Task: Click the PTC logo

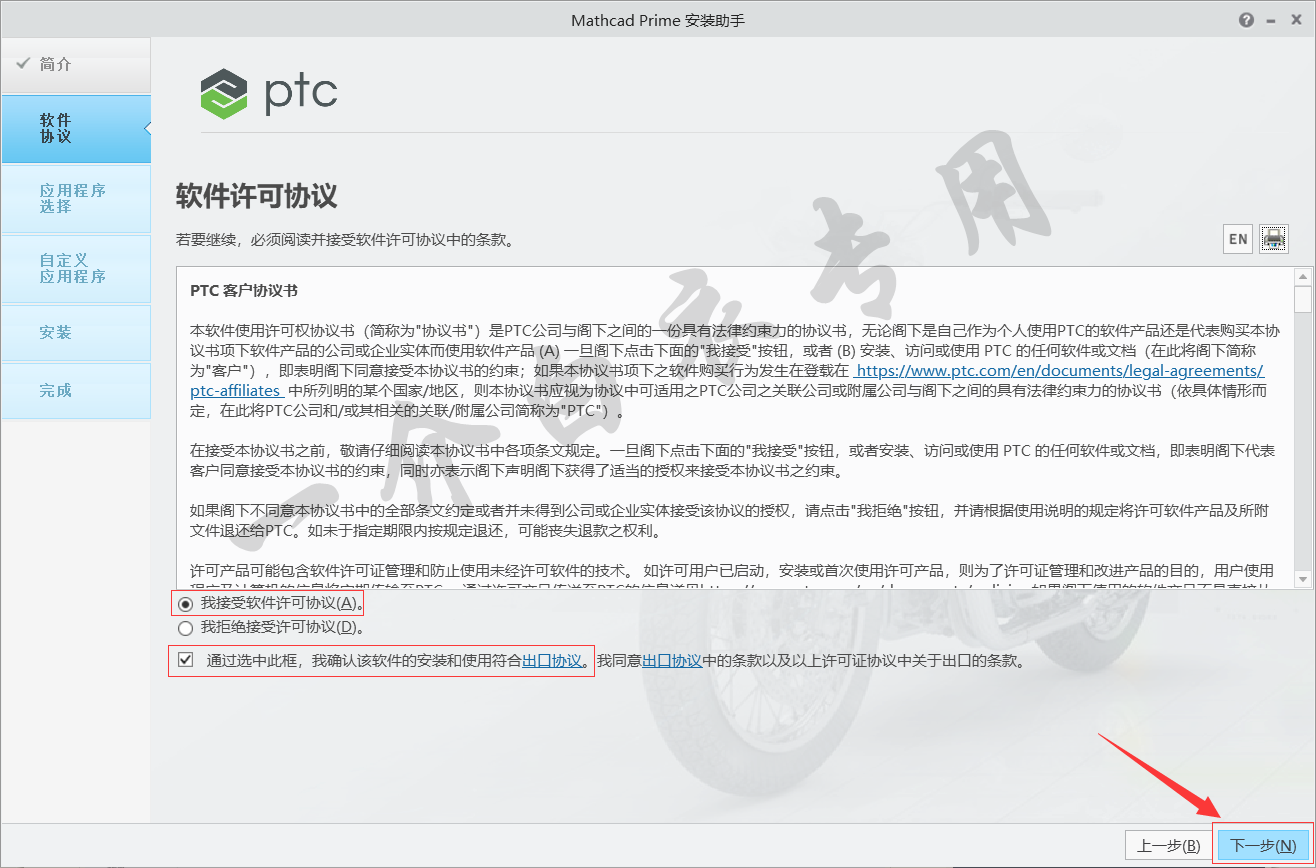Action: pos(268,93)
